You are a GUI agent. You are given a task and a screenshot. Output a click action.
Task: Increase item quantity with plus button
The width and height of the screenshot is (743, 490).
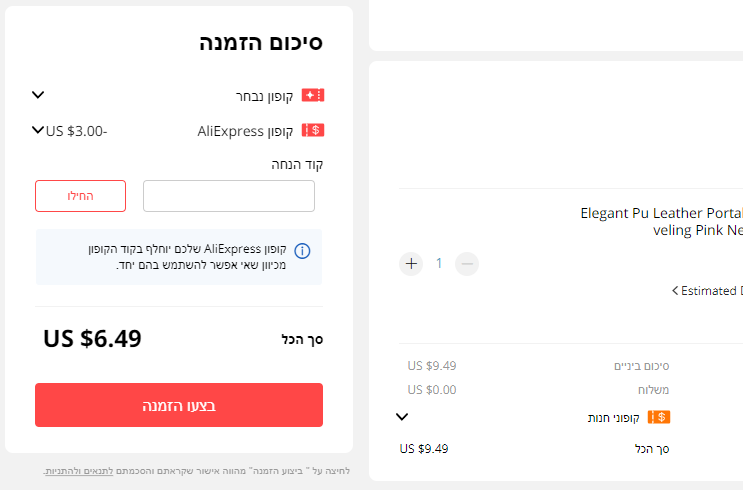pyautogui.click(x=411, y=264)
